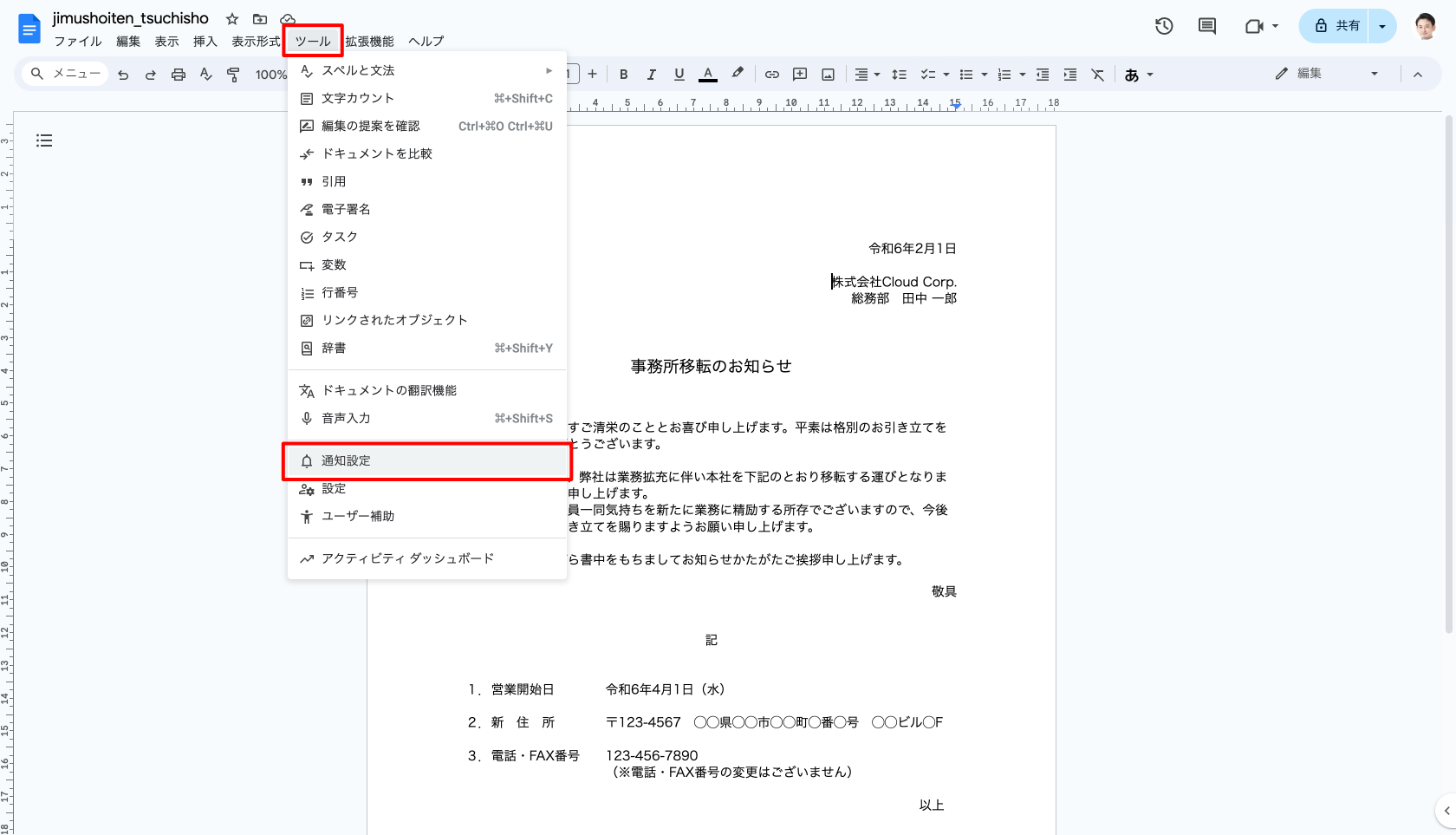Click the cloud save status icon

pyautogui.click(x=288, y=19)
